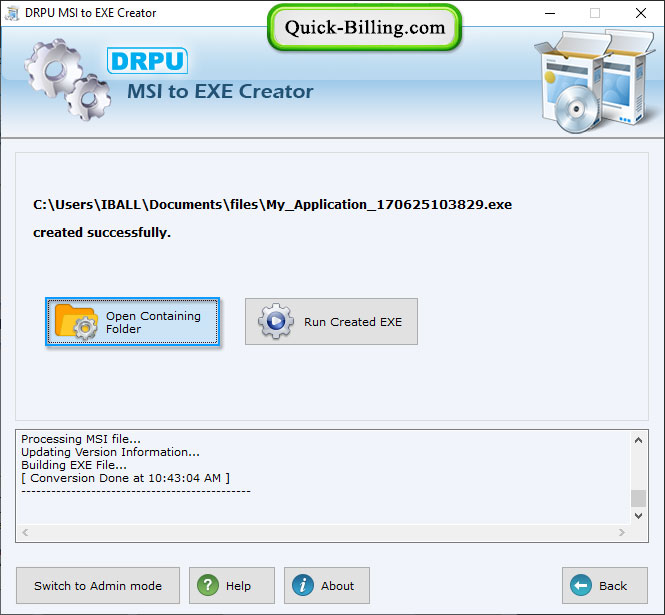
Task: Select the 'Conversion Done at 10:43:04 AM' line
Action: 126,478
